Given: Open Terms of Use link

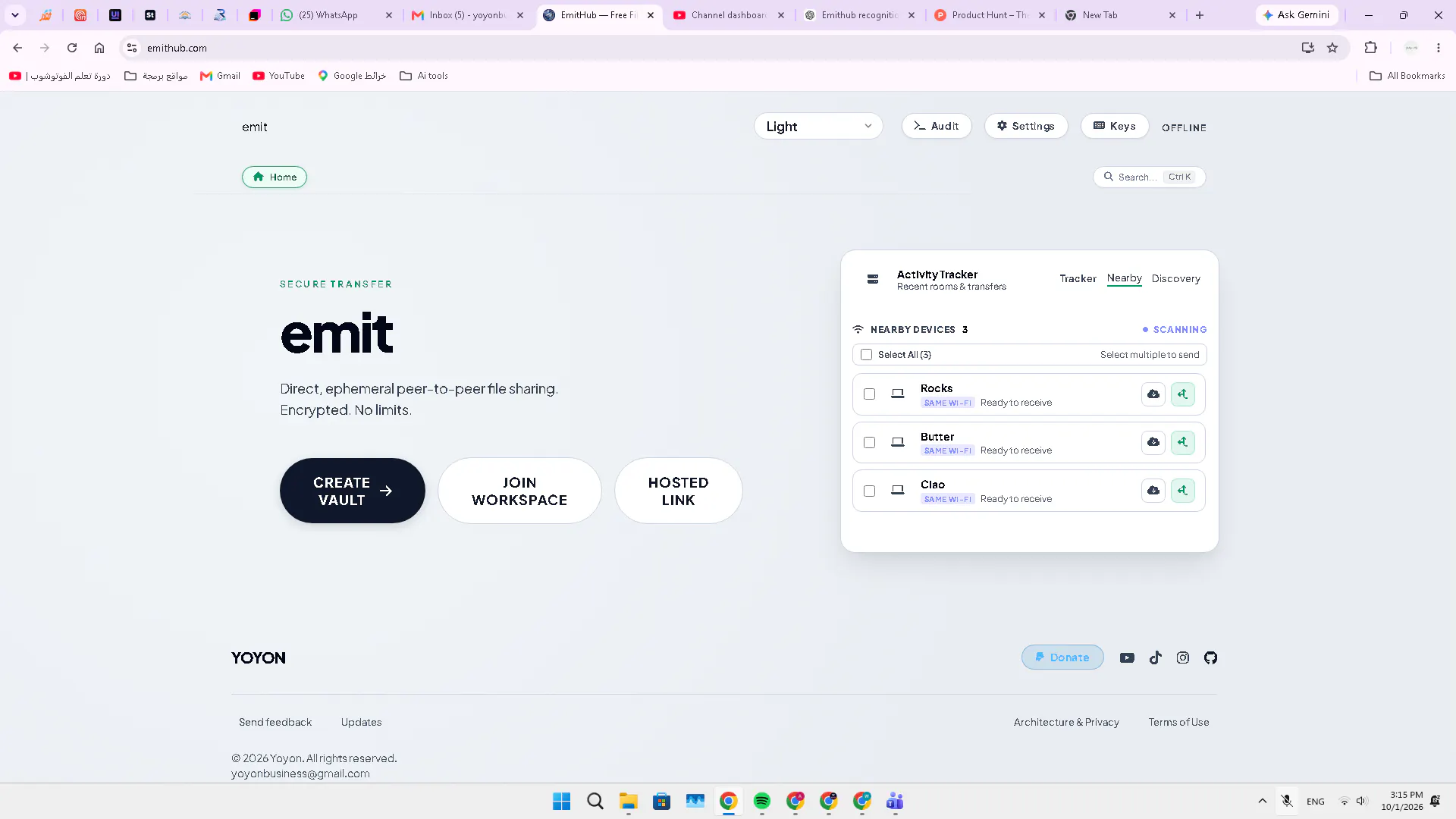Looking at the screenshot, I should 1178,722.
